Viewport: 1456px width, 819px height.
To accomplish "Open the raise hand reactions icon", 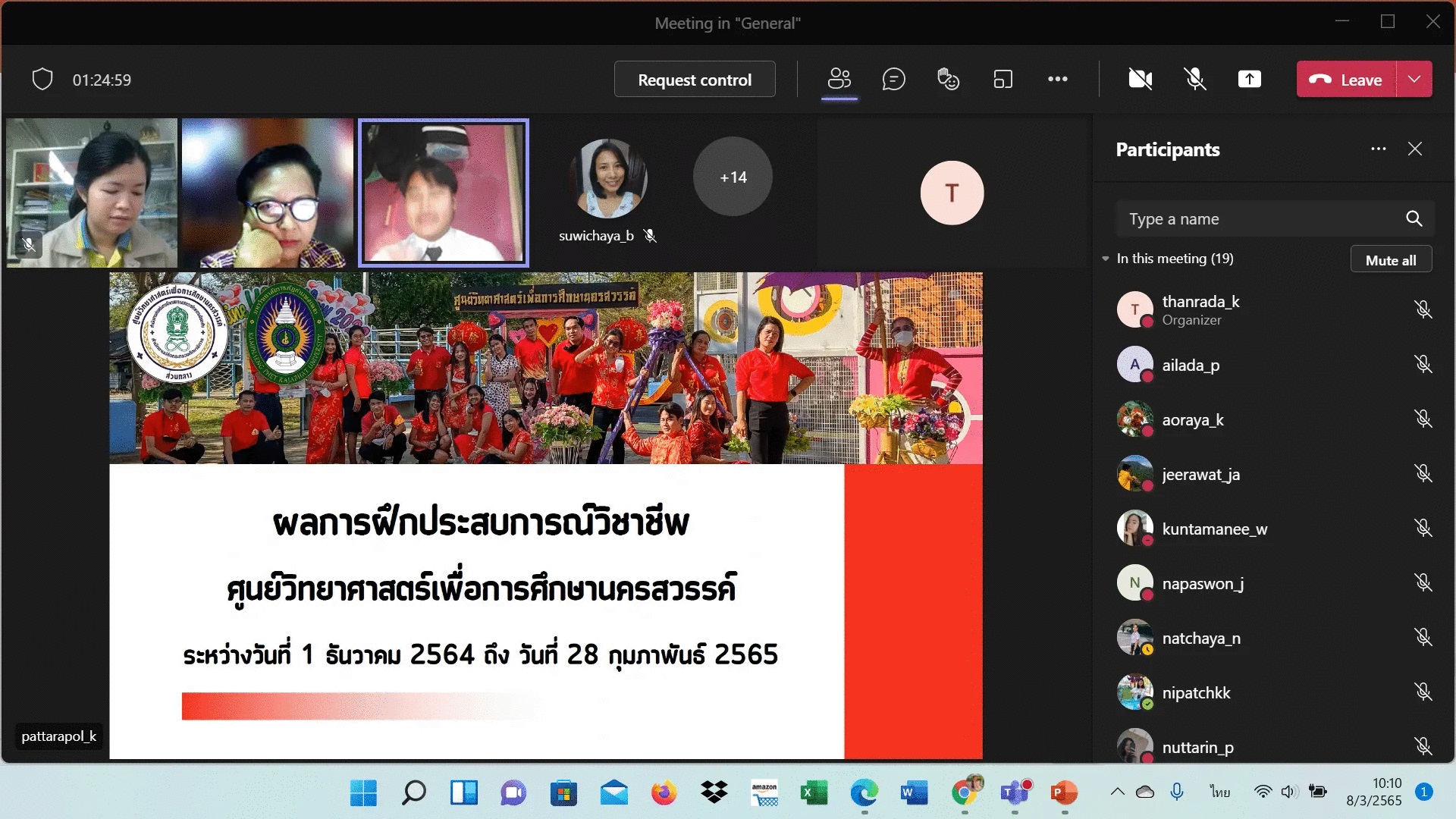I will [948, 79].
